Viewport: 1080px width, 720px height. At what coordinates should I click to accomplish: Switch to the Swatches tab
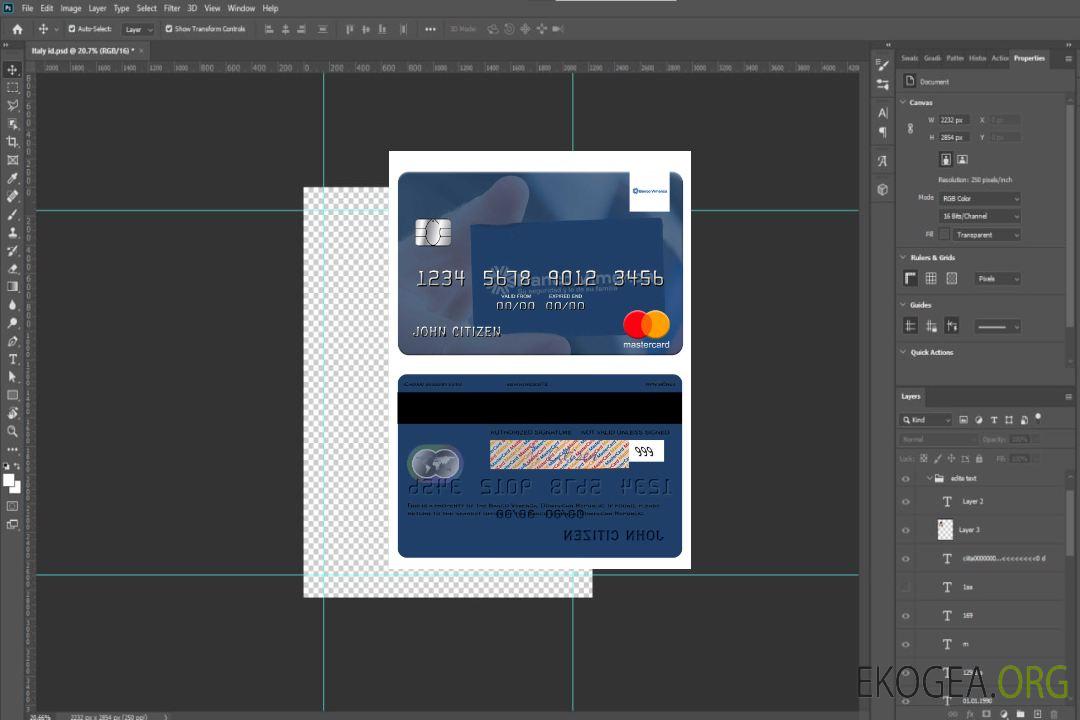pos(910,58)
